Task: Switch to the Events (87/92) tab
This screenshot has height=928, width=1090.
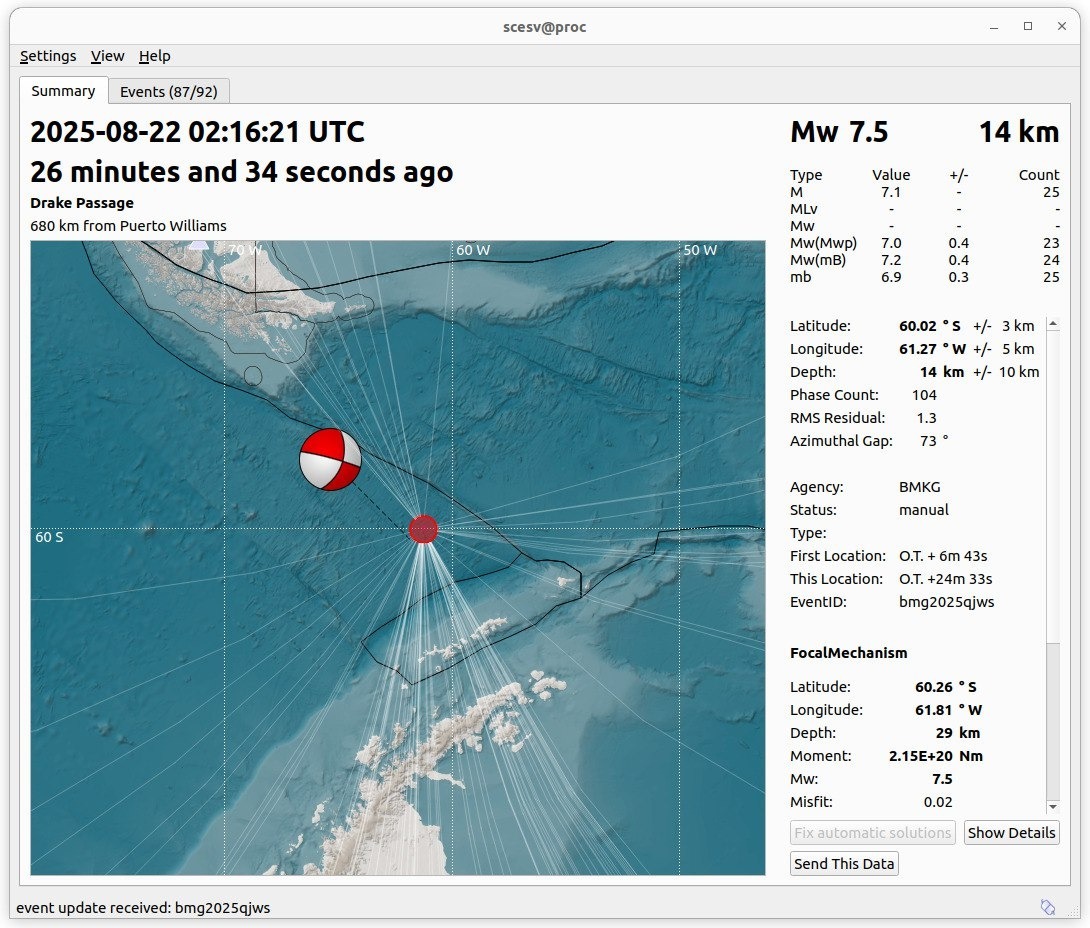Action: [169, 92]
